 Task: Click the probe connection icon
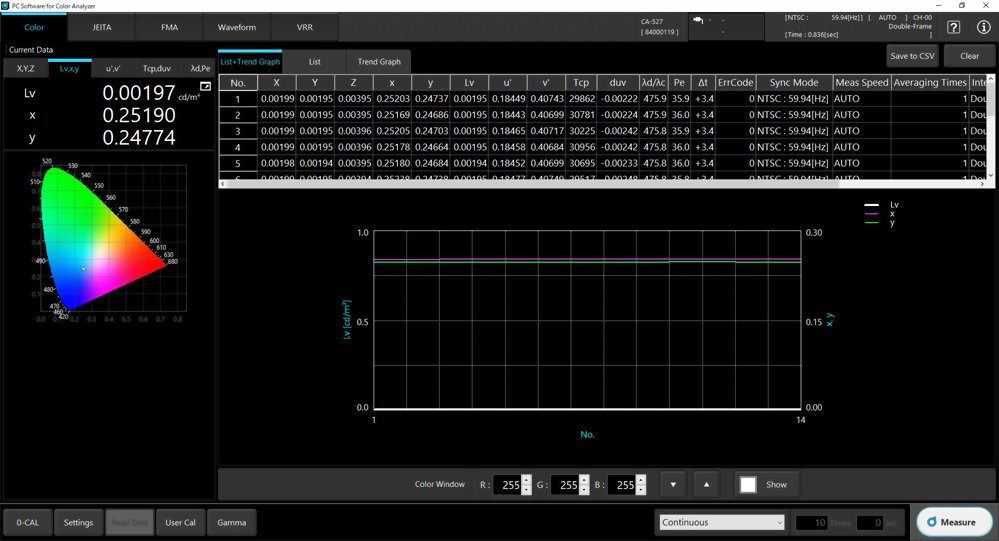pos(698,20)
